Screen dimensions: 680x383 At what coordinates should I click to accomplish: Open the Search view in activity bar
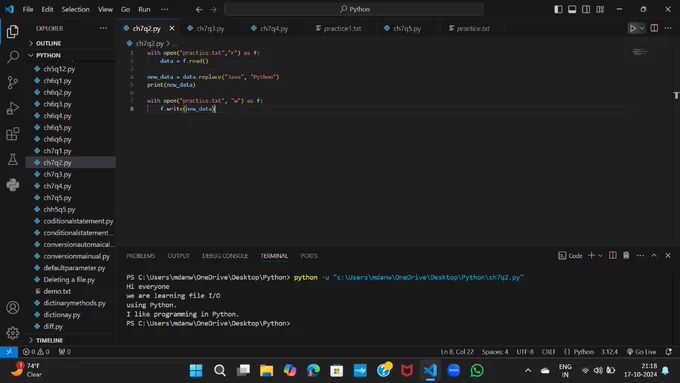point(13,57)
